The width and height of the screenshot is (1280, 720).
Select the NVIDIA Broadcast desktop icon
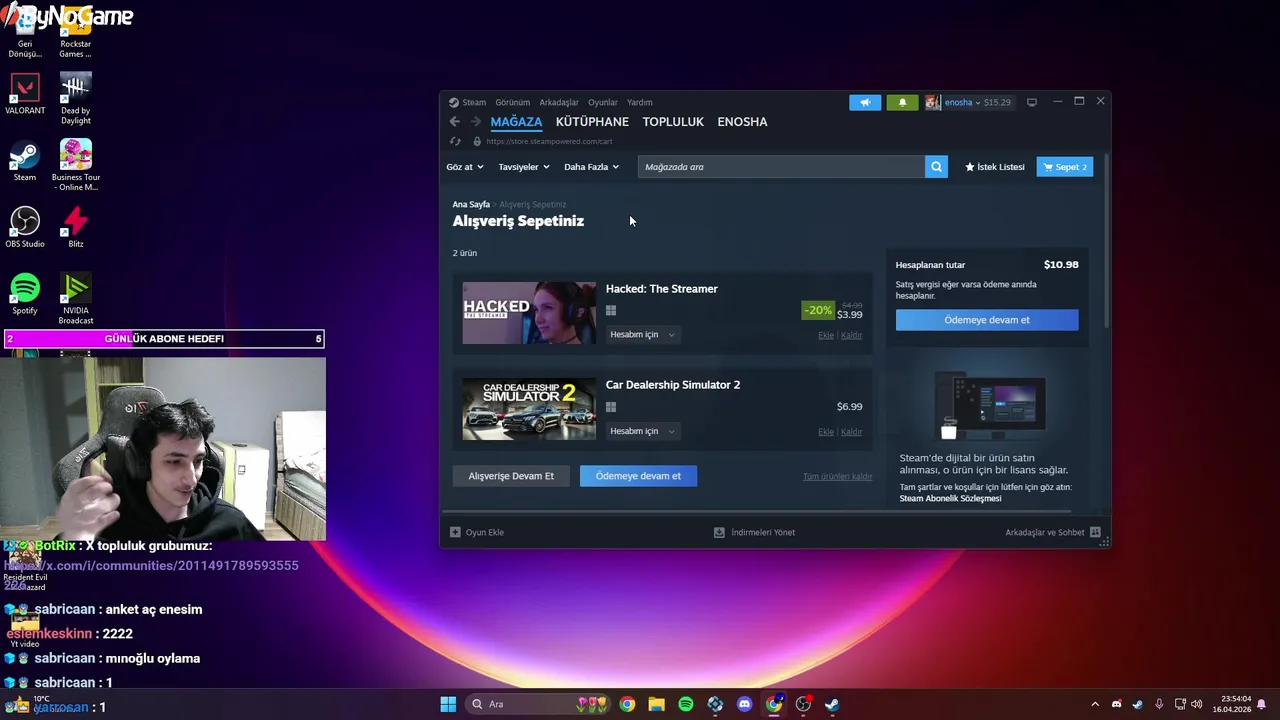[75, 298]
